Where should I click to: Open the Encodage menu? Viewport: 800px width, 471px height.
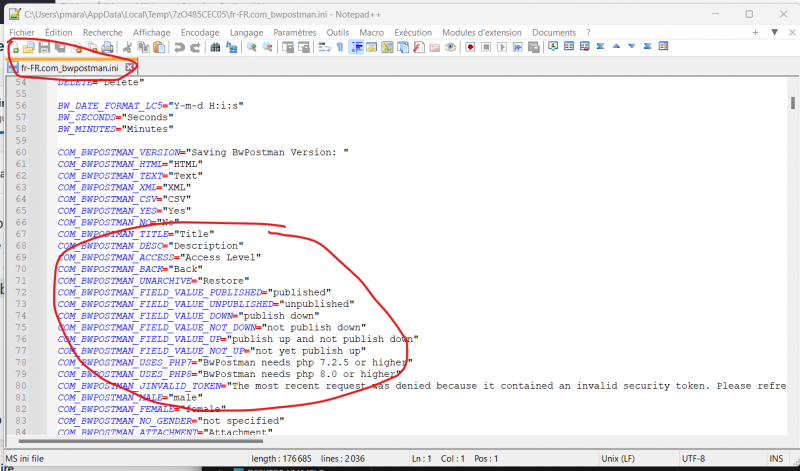click(x=200, y=32)
